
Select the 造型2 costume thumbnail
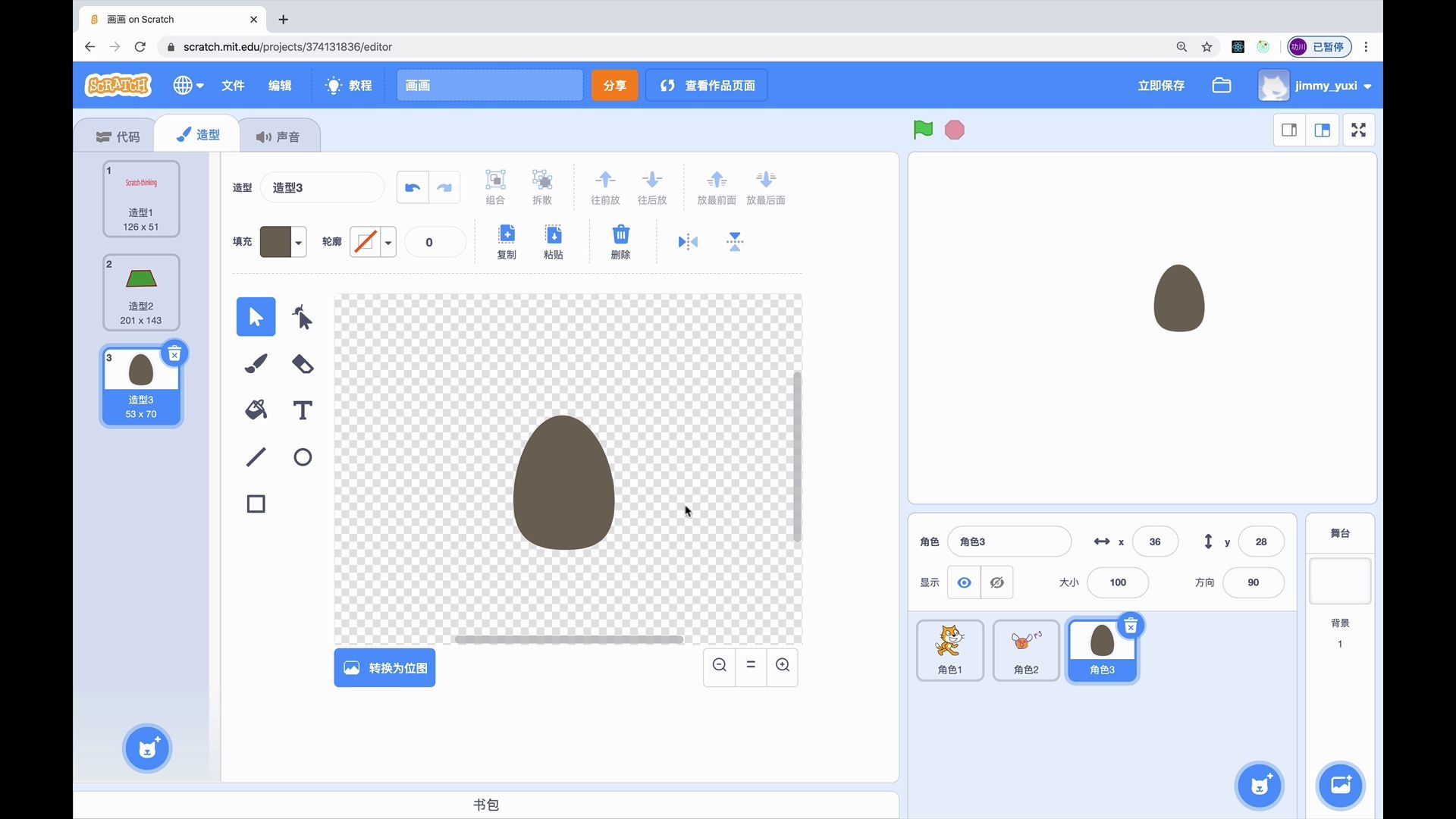[141, 293]
